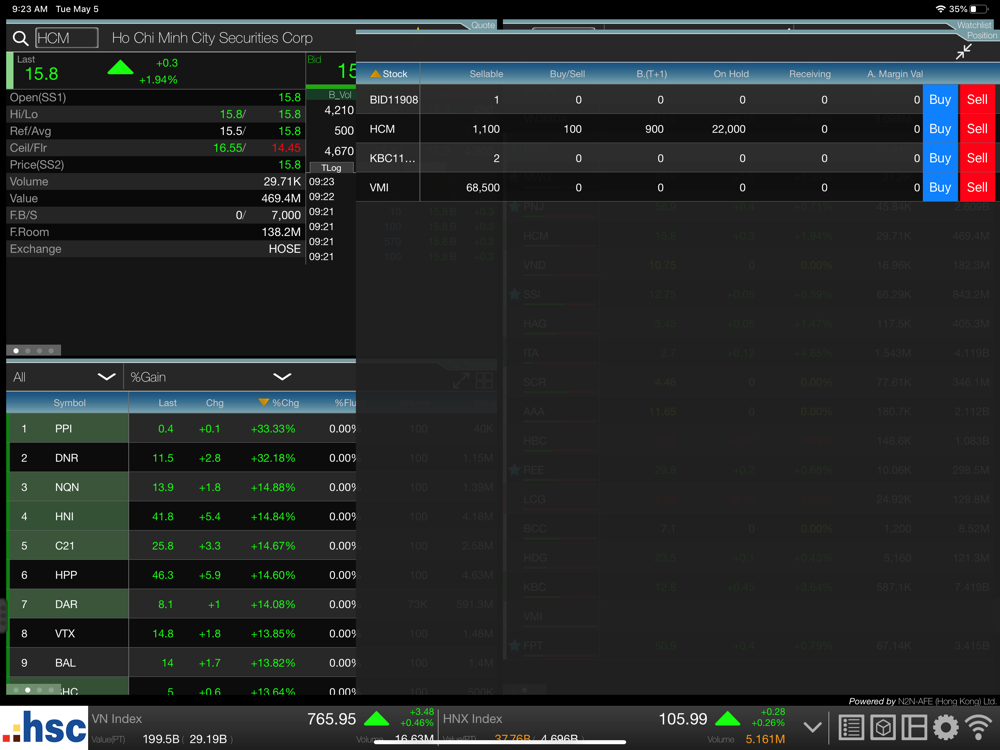Select the BID11908 stock in positions table
This screenshot has width=1000, height=750.
click(x=393, y=99)
